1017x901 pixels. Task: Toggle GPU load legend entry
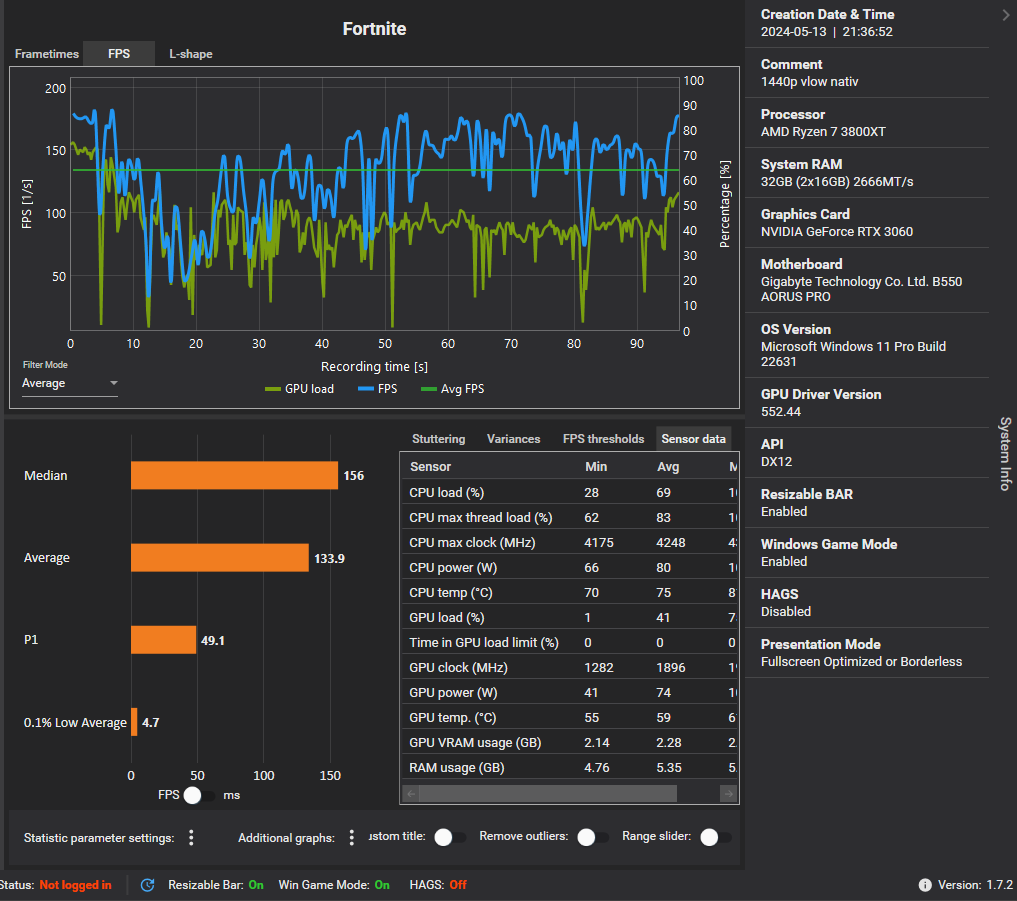pyautogui.click(x=300, y=389)
